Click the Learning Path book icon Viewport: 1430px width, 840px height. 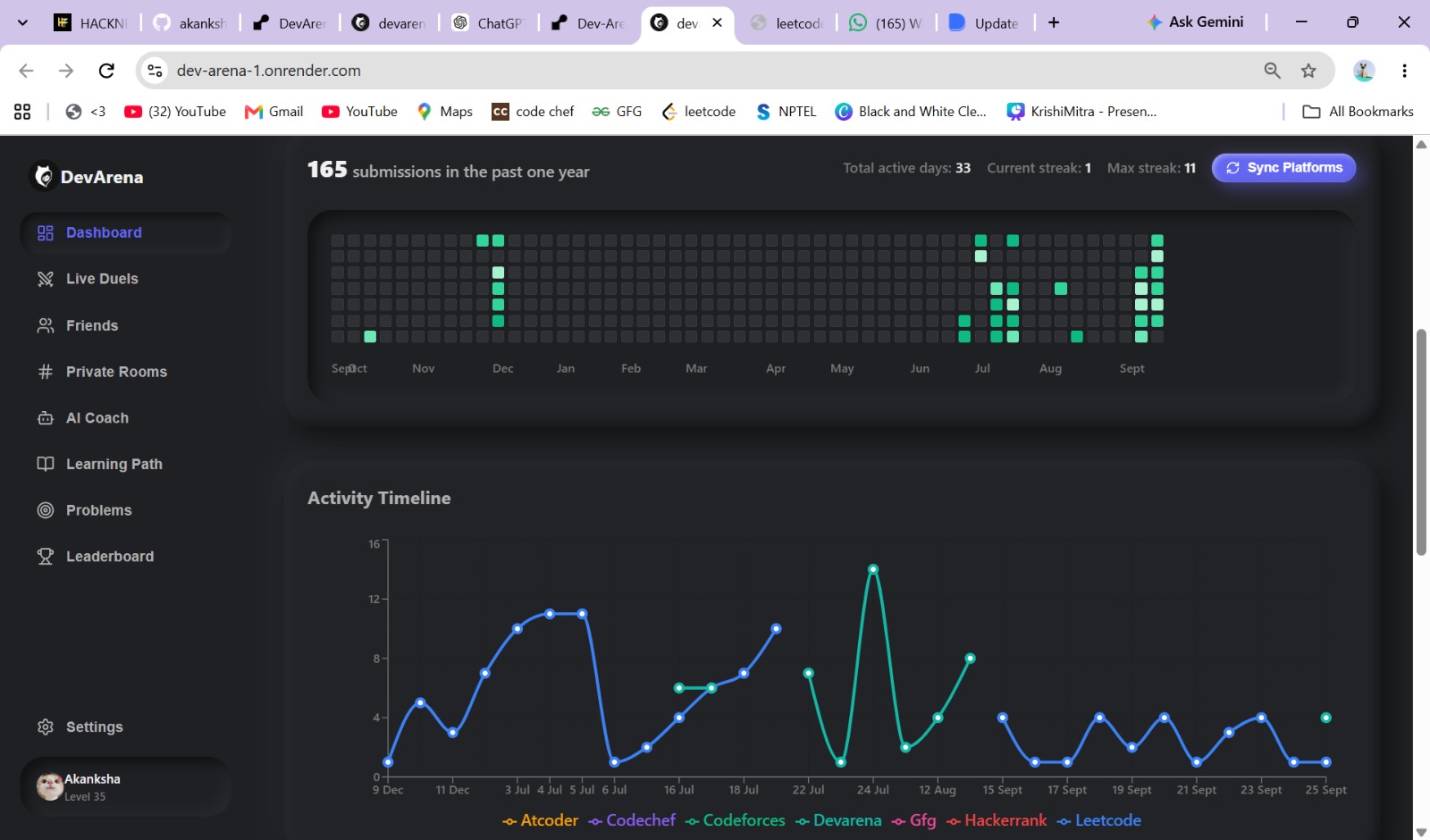46,464
